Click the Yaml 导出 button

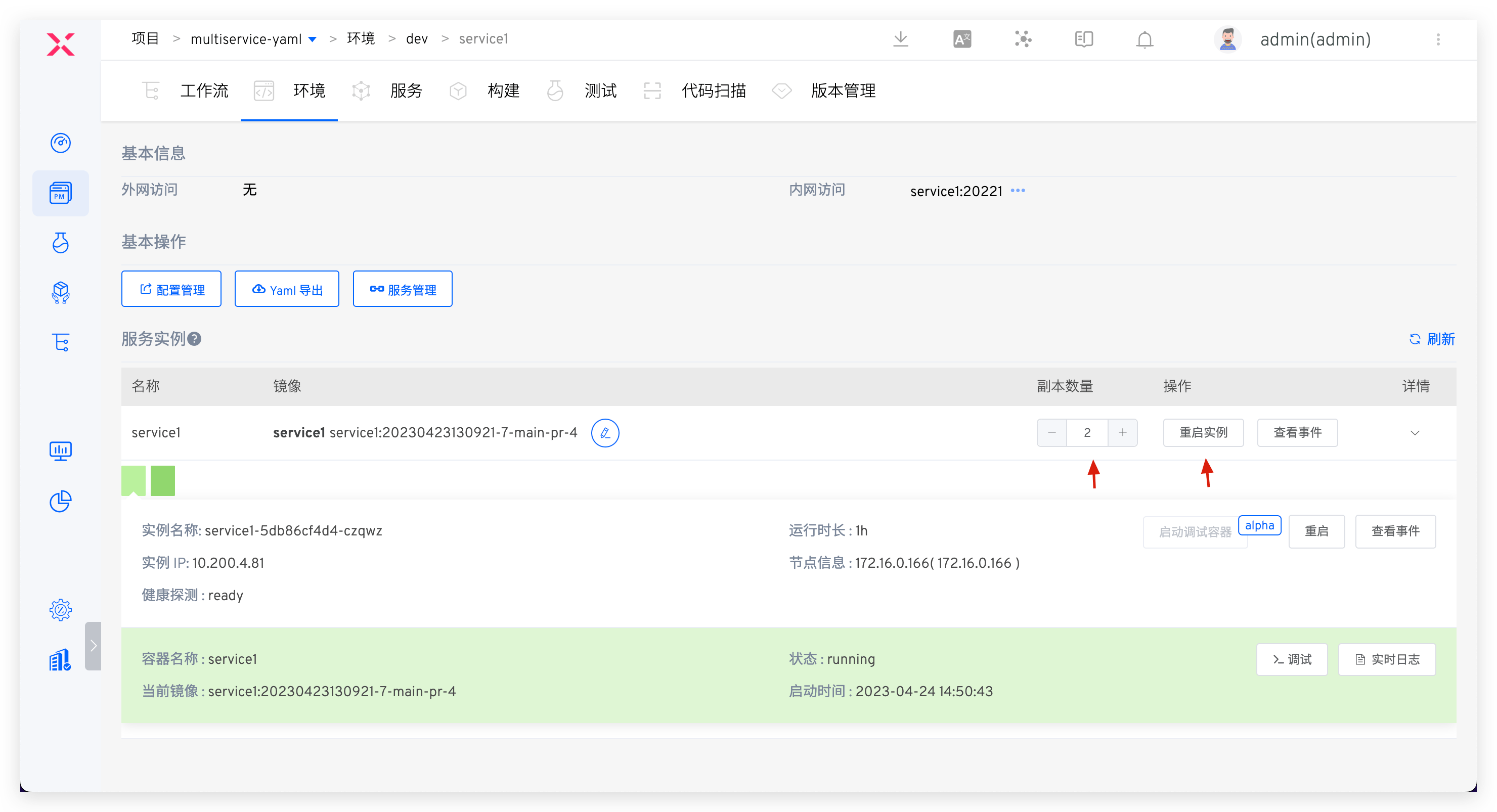point(287,289)
